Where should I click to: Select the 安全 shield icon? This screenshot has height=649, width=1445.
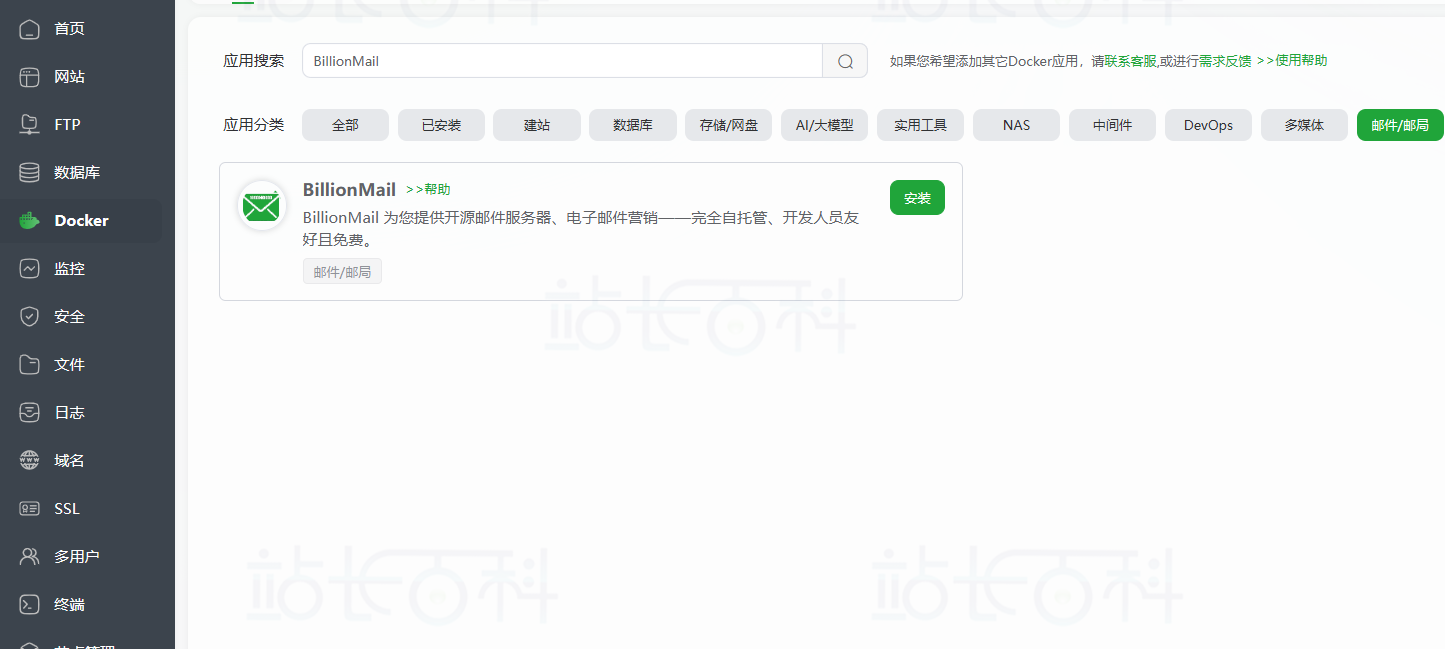(30, 316)
